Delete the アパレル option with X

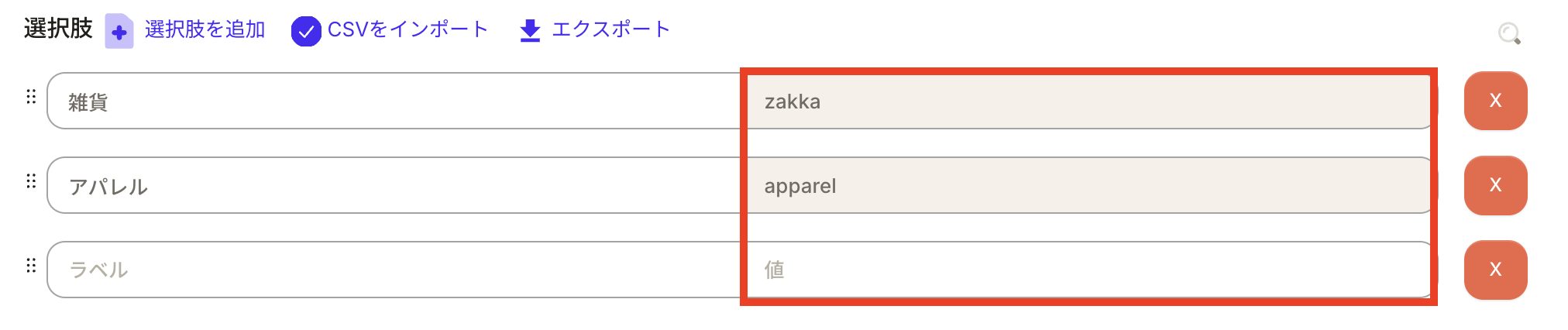(1495, 185)
